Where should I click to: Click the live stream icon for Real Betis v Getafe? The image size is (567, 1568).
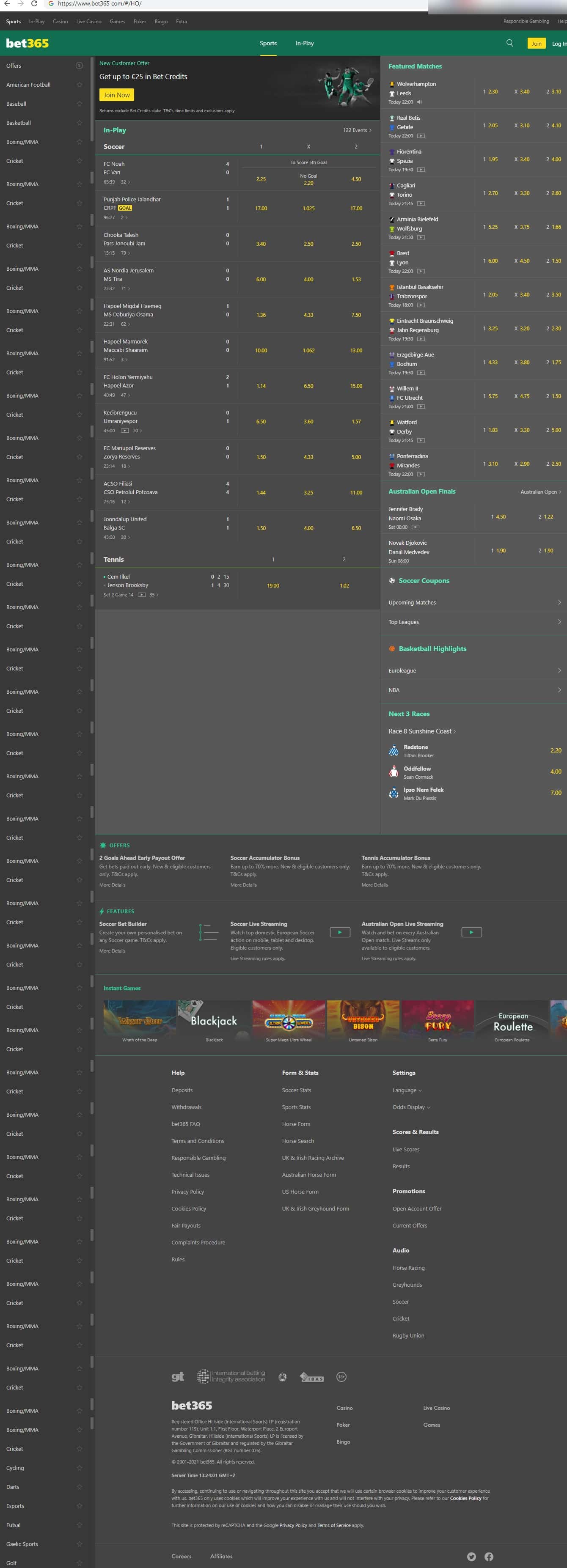pyautogui.click(x=421, y=136)
